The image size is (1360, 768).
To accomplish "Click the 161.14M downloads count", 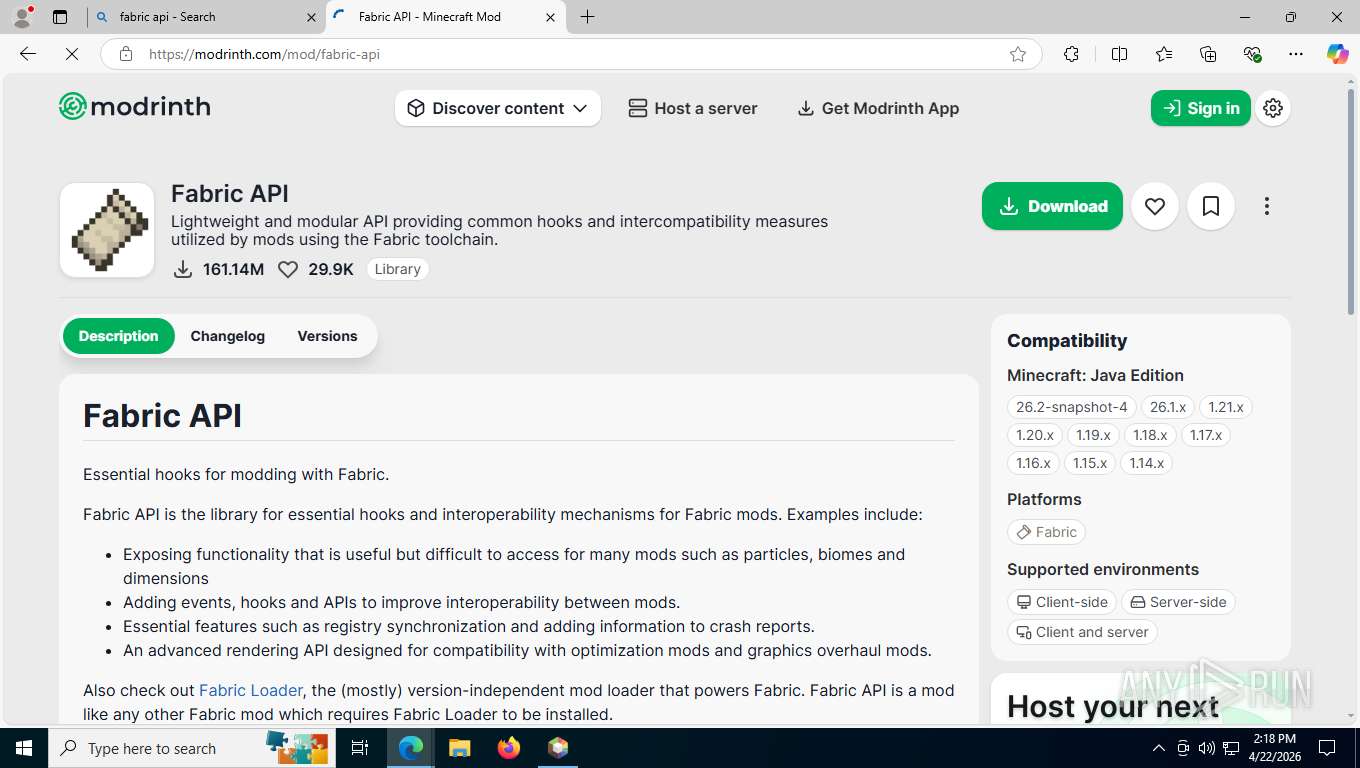I will [219, 269].
